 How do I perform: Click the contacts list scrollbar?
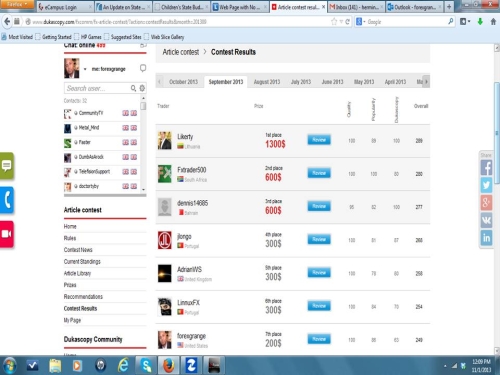point(143,143)
